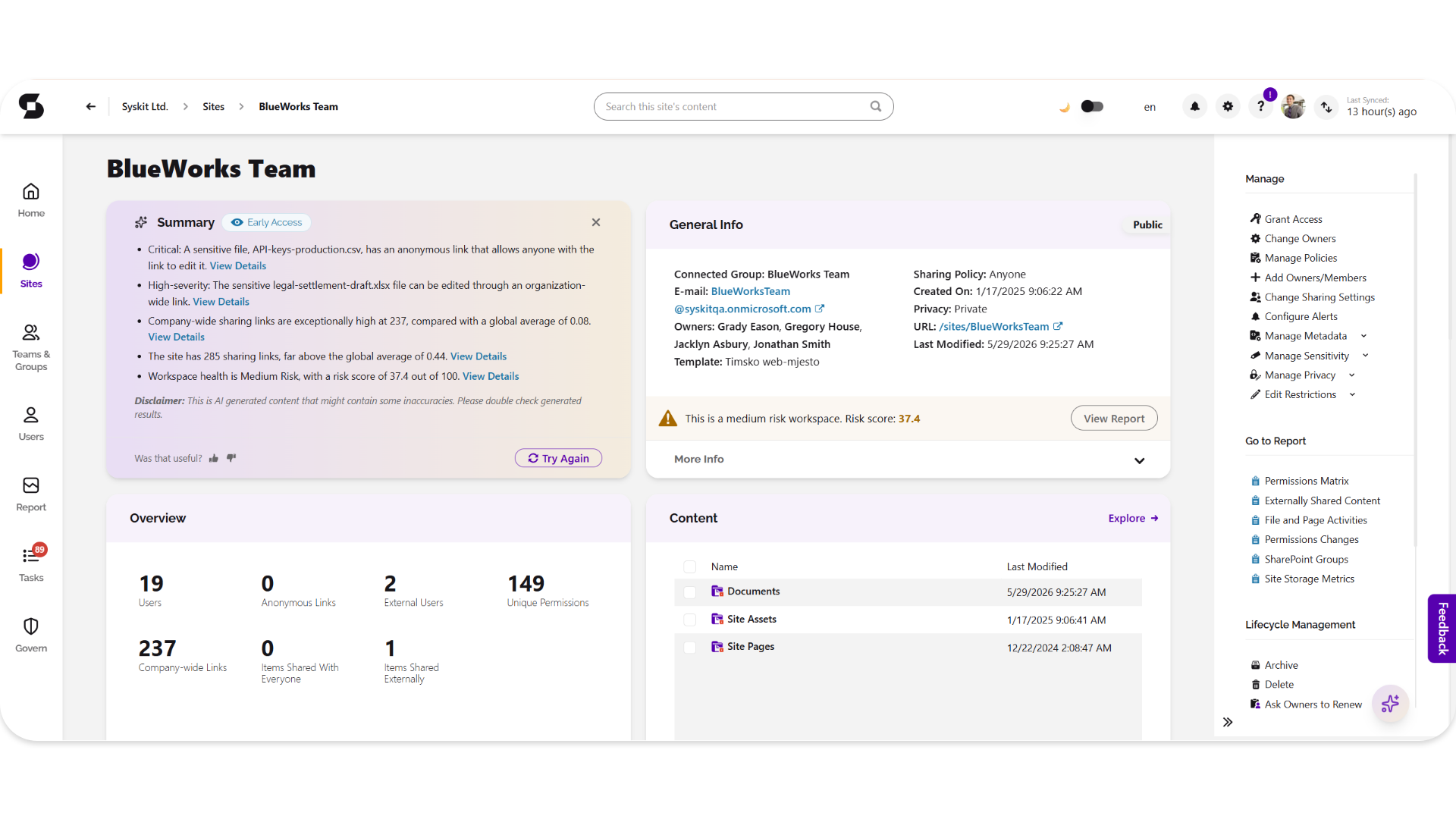Click the search magnifier icon
The width and height of the screenshot is (1456, 819).
click(876, 106)
